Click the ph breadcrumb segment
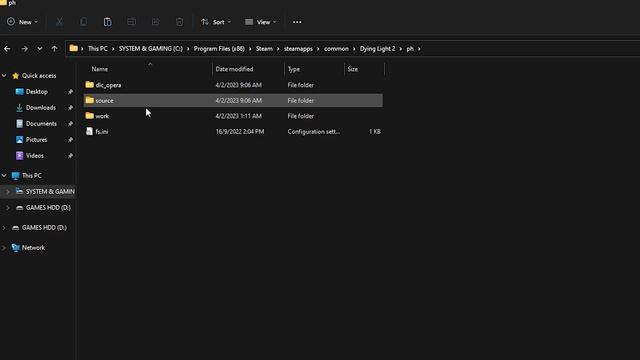 (x=410, y=49)
